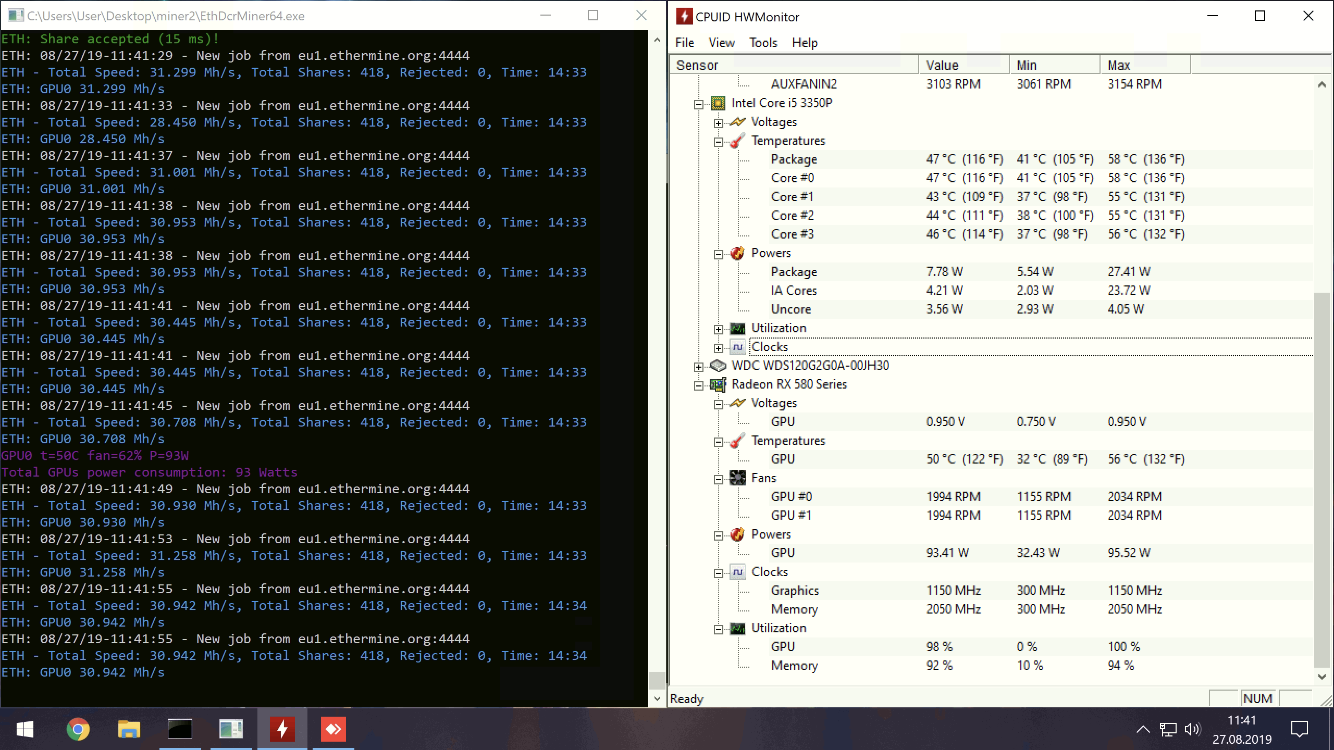Expand the CPU Clocks node
The height and width of the screenshot is (750, 1334).
(x=718, y=348)
